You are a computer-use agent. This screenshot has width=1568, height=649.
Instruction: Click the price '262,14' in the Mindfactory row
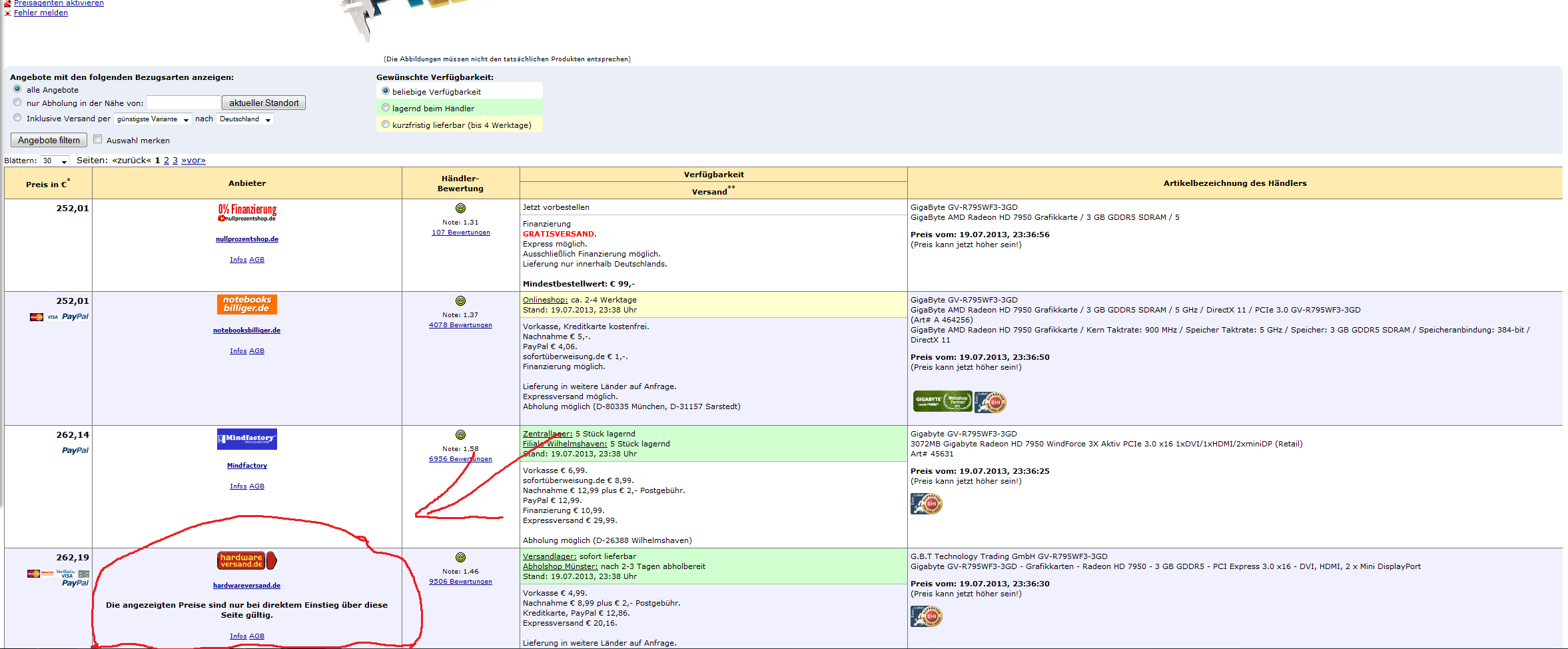click(73, 435)
